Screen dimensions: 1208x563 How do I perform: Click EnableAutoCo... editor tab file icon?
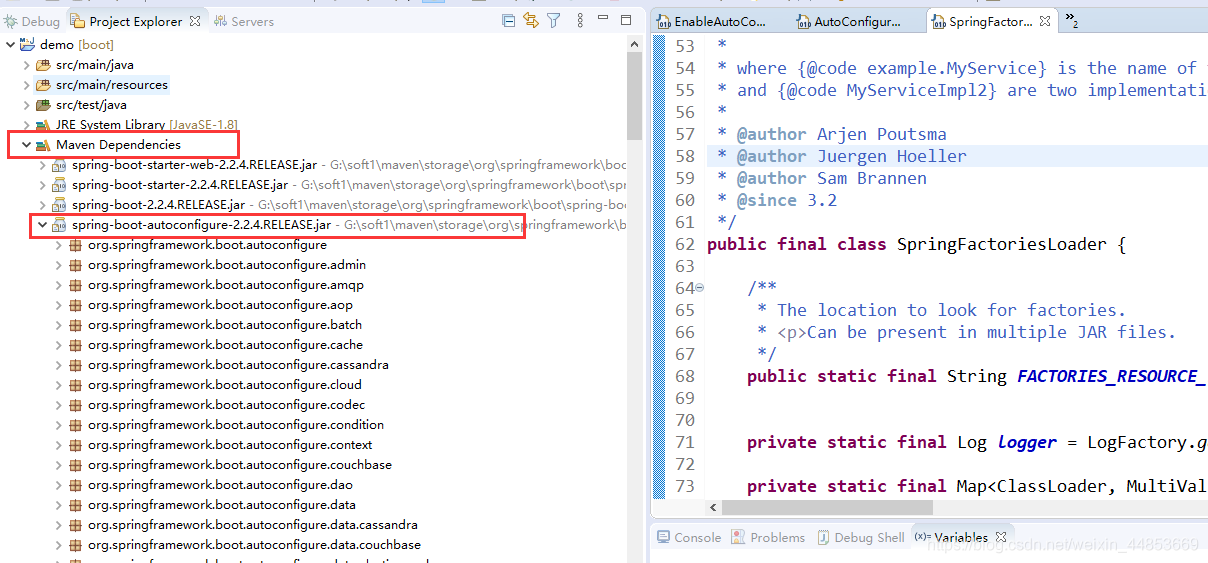click(x=664, y=21)
